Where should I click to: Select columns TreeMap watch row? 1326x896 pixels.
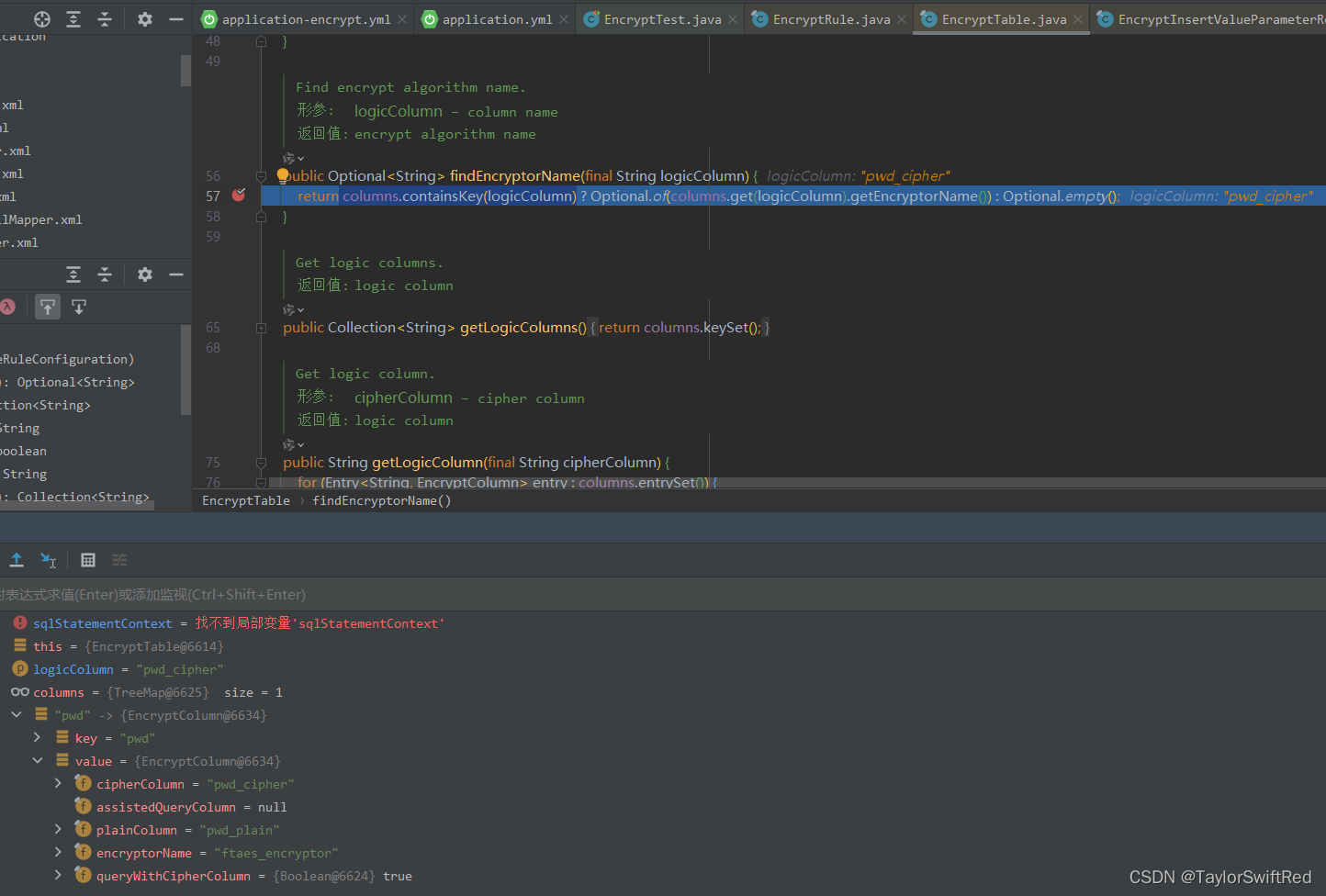(663, 692)
